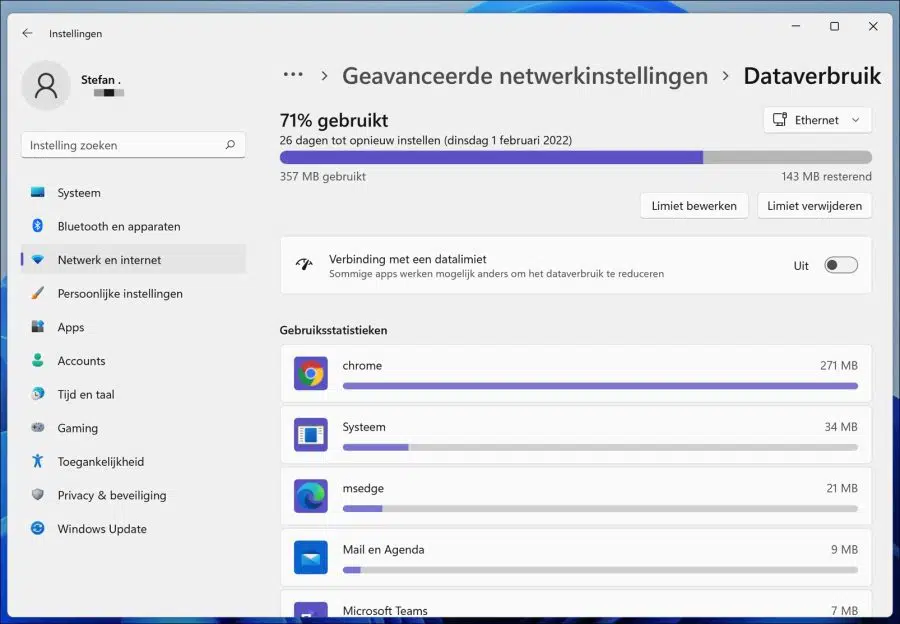Click the 21 MB msedge value
This screenshot has width=900, height=624.
[842, 488]
